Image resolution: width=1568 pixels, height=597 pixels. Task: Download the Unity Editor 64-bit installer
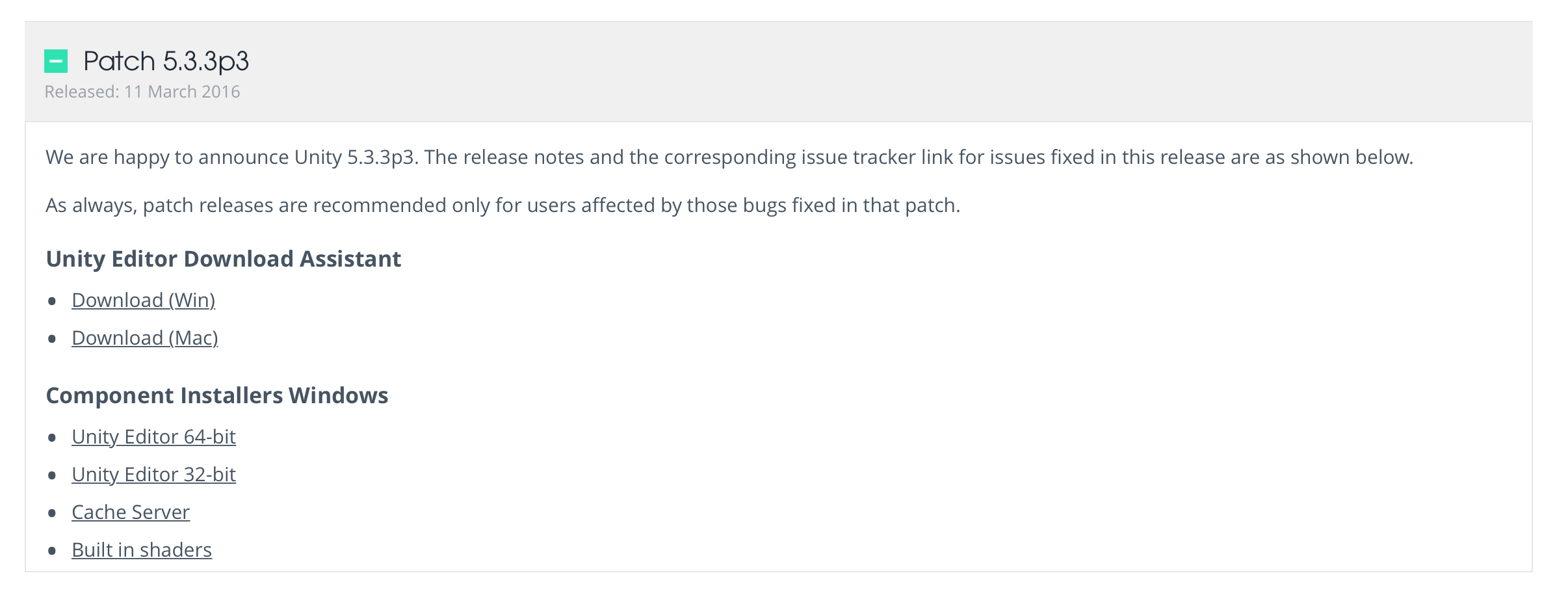tap(153, 437)
